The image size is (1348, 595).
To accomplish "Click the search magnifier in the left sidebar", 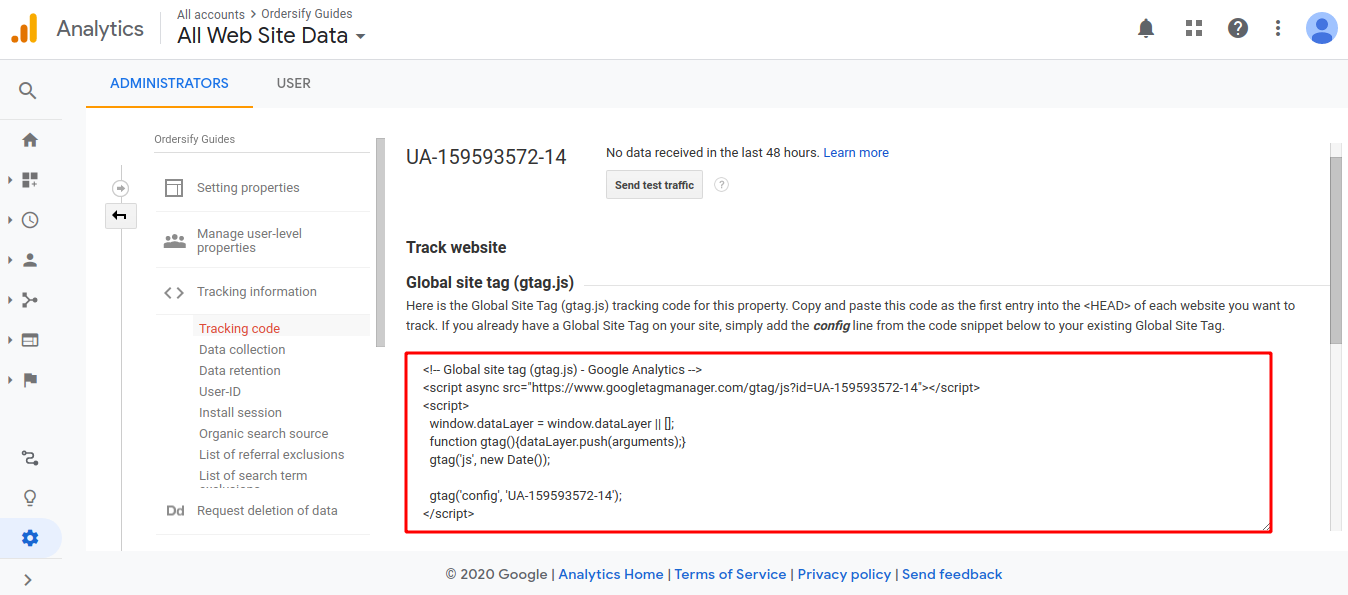I will (x=28, y=91).
